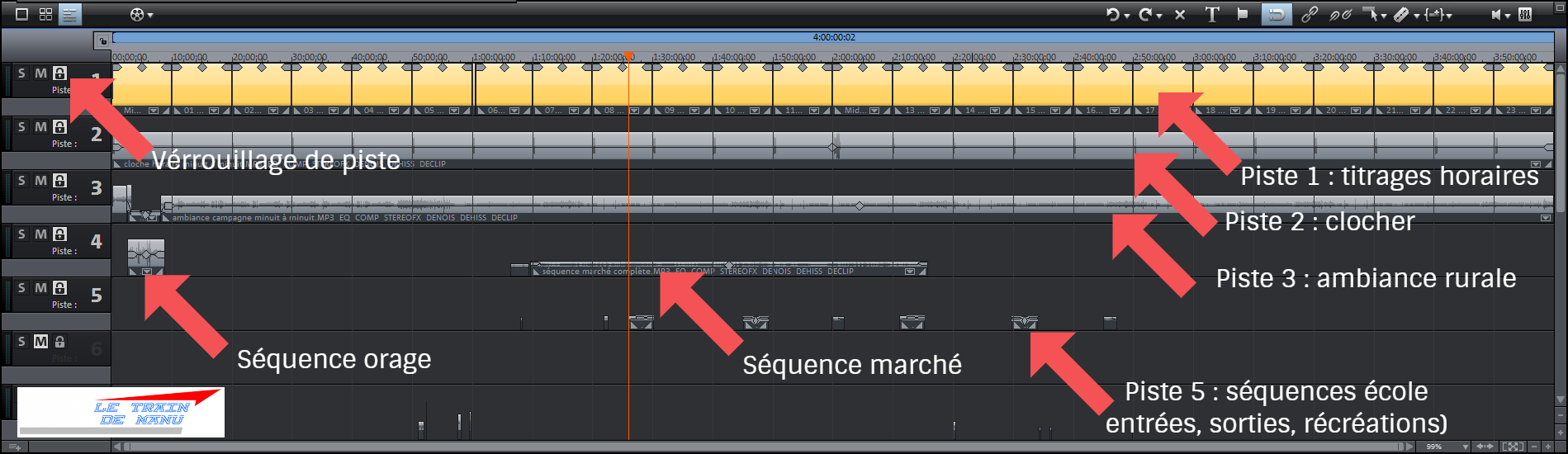Click the orange playhead marker on ruler
1568x454 pixels.
(x=628, y=57)
